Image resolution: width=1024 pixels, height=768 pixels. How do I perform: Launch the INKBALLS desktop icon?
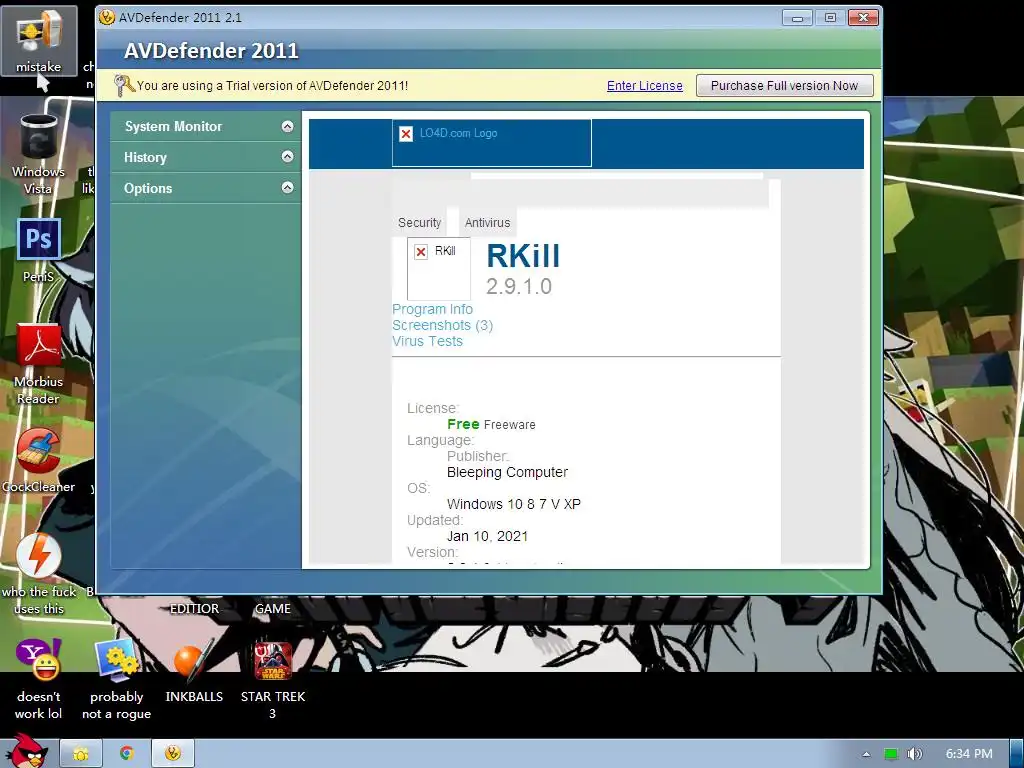(x=194, y=671)
